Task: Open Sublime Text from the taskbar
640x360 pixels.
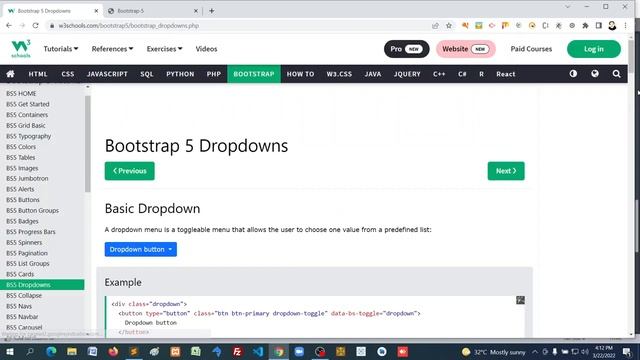Action: [x=134, y=351]
